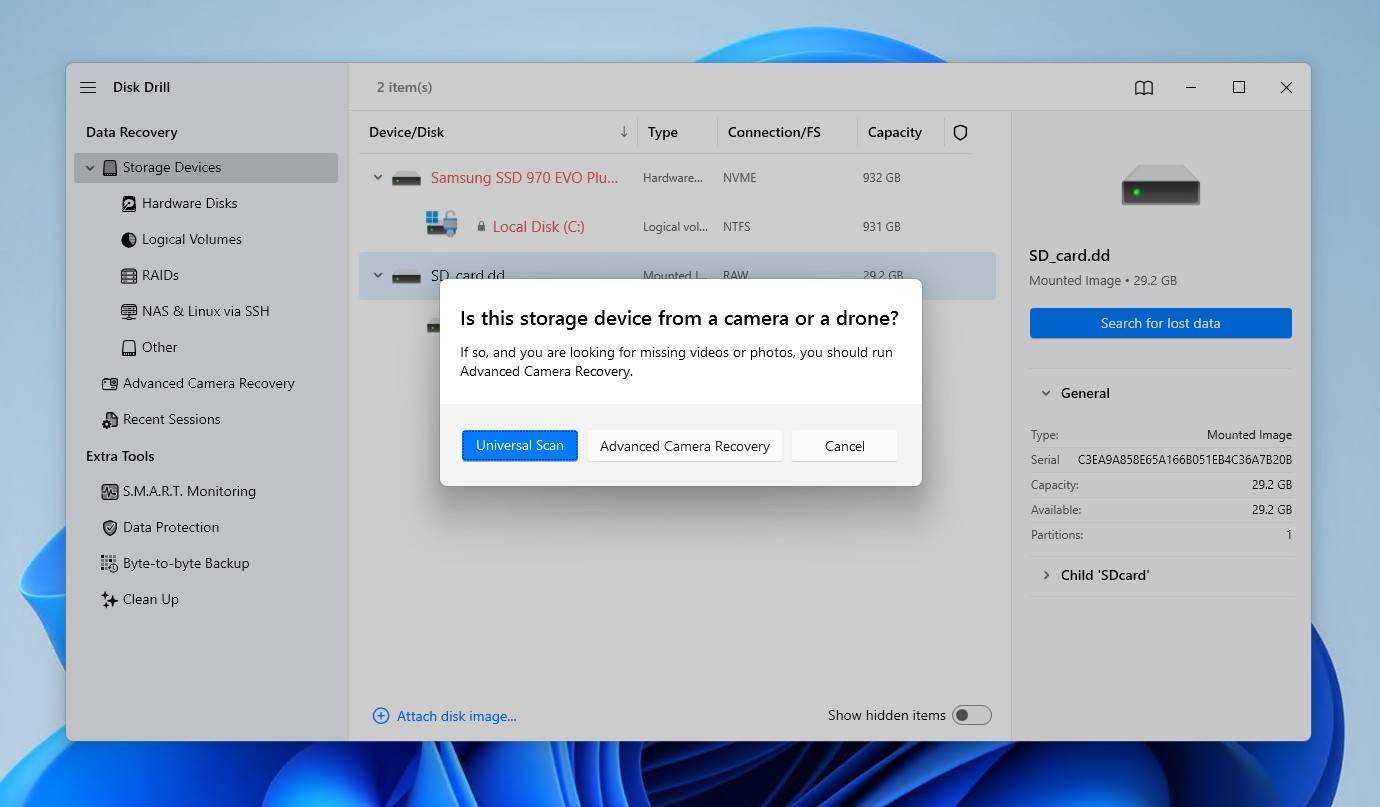The height and width of the screenshot is (807, 1380).
Task: Collapse the Samsung SSD 970 EVO row
Action: click(378, 178)
